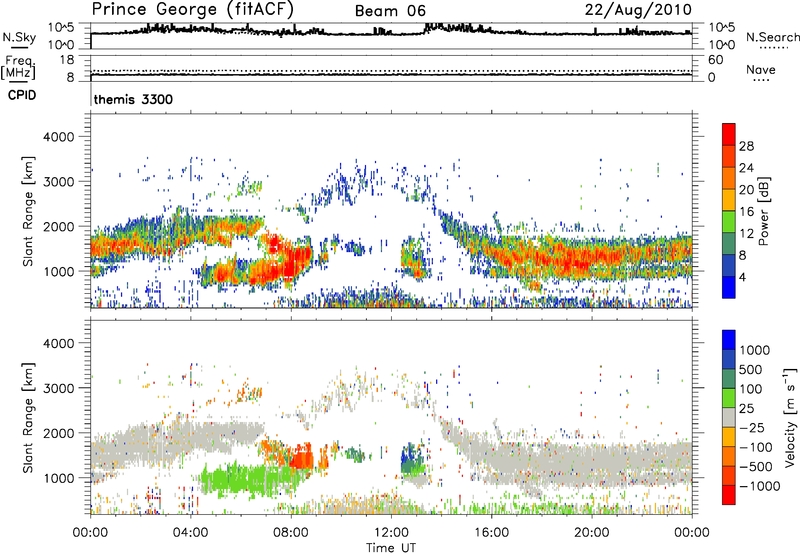Screen dimensions: 800x554
Task: Select the yellow power swatch between 16 and 20
Action: point(729,200)
